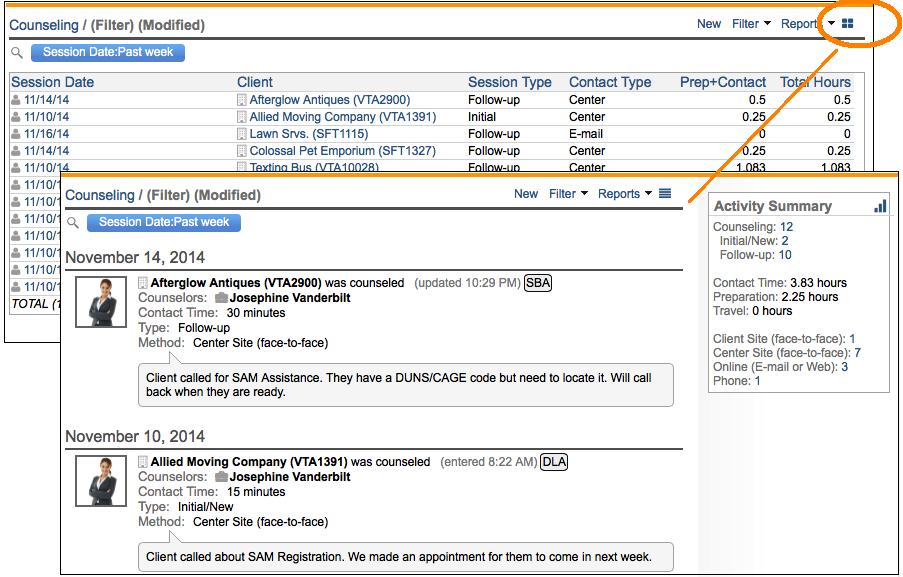Open the Activity Summary chart icon
The image size is (903, 577).
[x=880, y=206]
